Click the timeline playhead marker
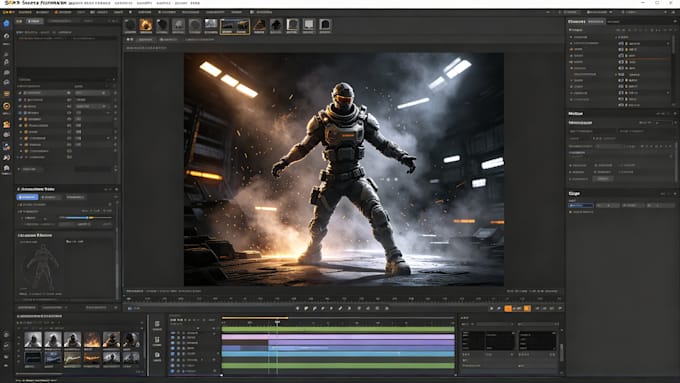 point(277,322)
